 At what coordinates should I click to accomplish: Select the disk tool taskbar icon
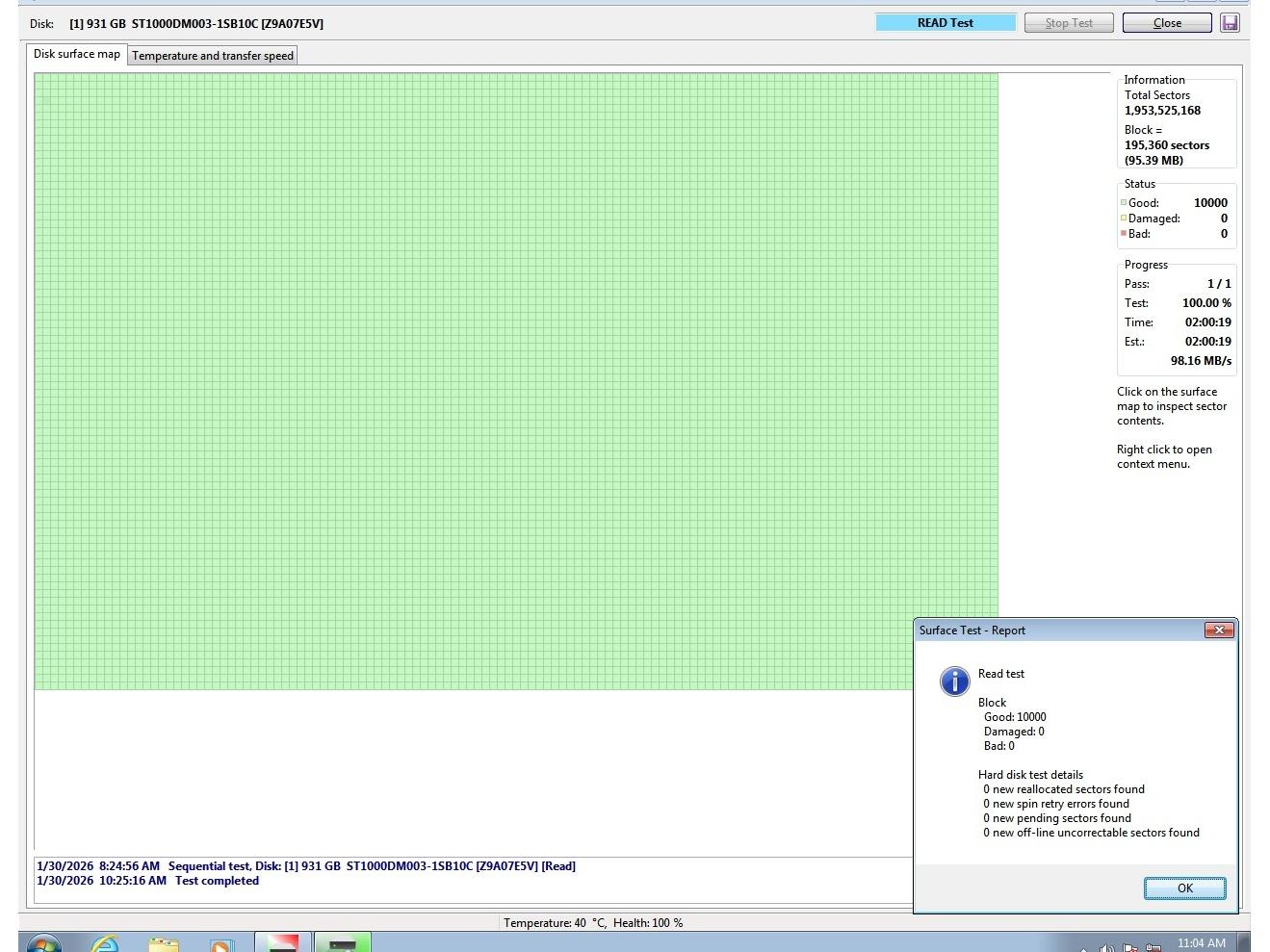(343, 943)
